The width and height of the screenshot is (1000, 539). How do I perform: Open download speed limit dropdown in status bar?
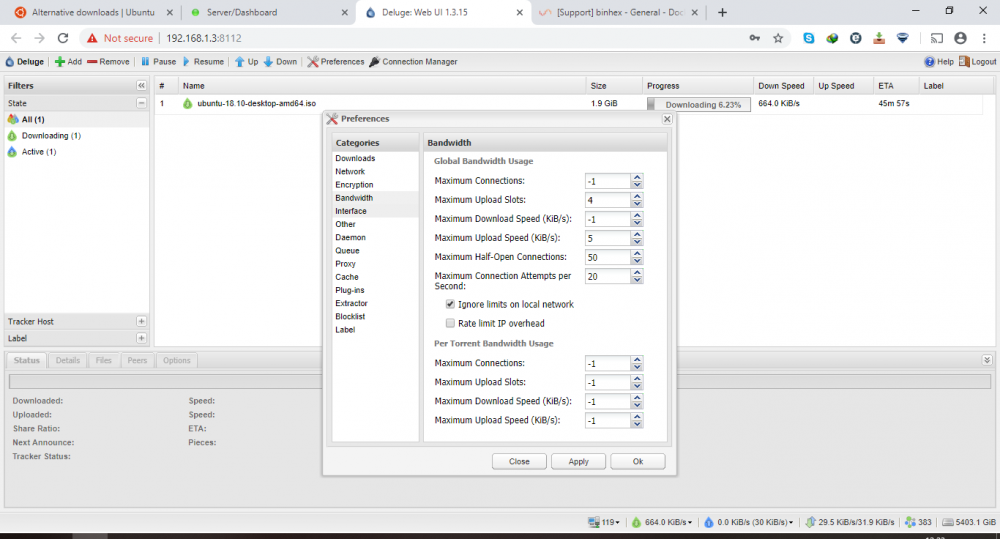(x=662, y=522)
